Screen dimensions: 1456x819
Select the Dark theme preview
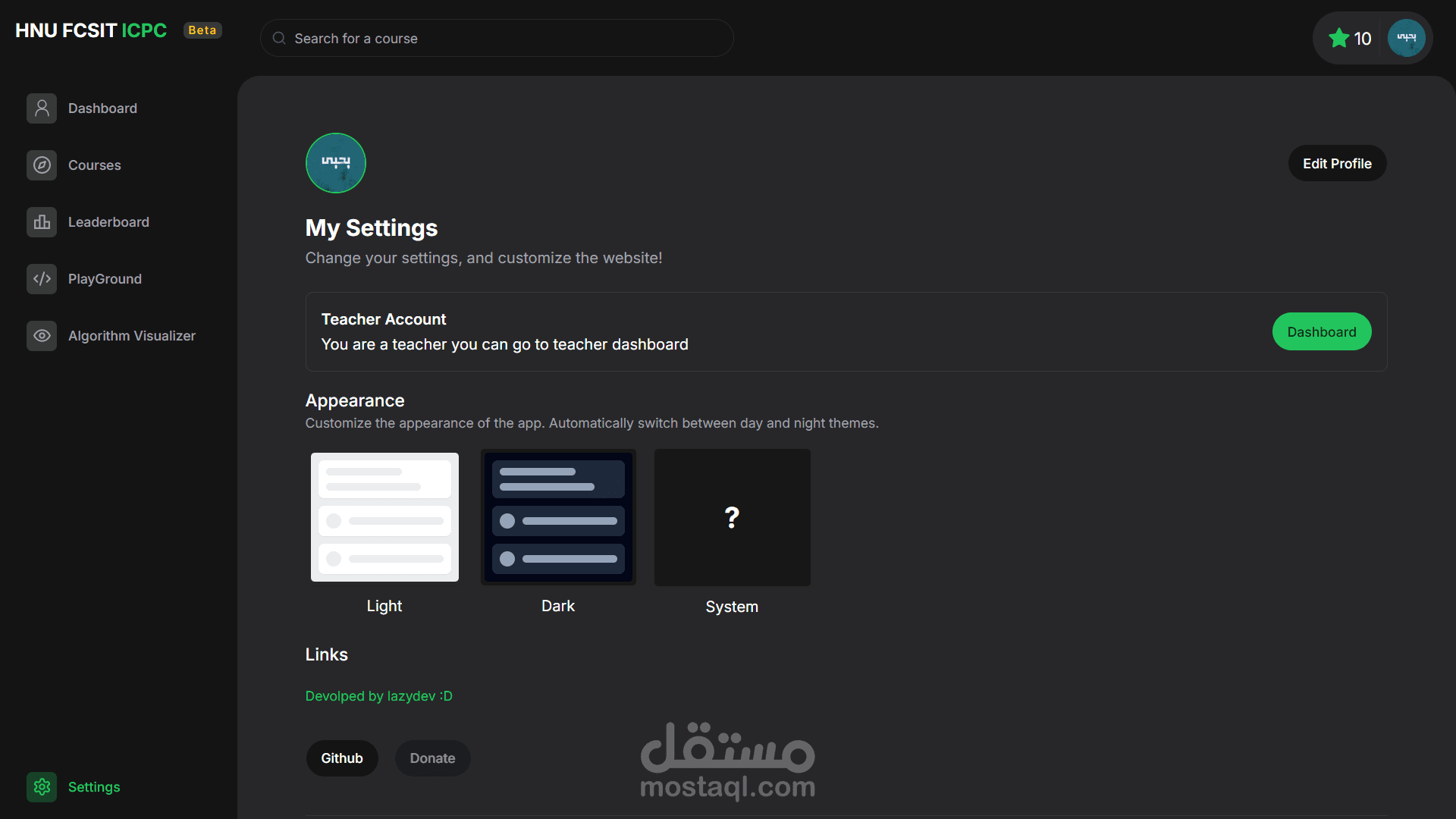tap(558, 517)
